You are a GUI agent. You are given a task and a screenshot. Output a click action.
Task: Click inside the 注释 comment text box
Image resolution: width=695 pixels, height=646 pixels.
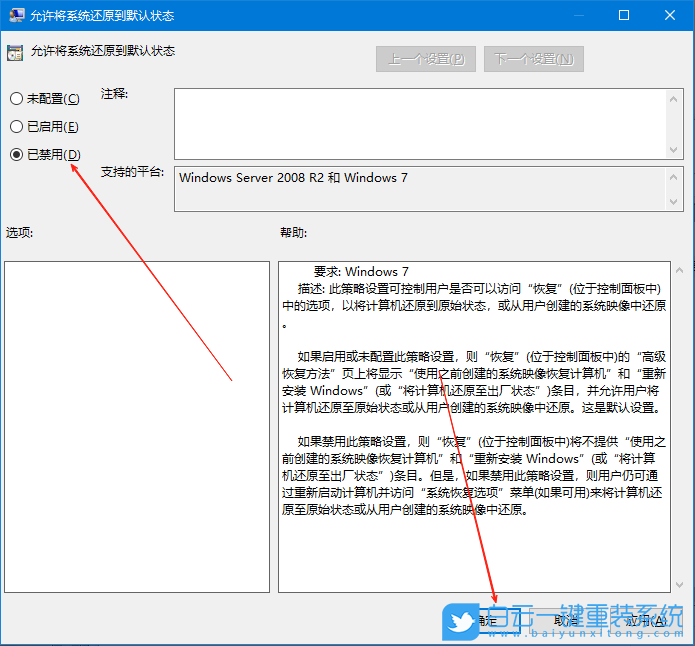click(x=420, y=124)
